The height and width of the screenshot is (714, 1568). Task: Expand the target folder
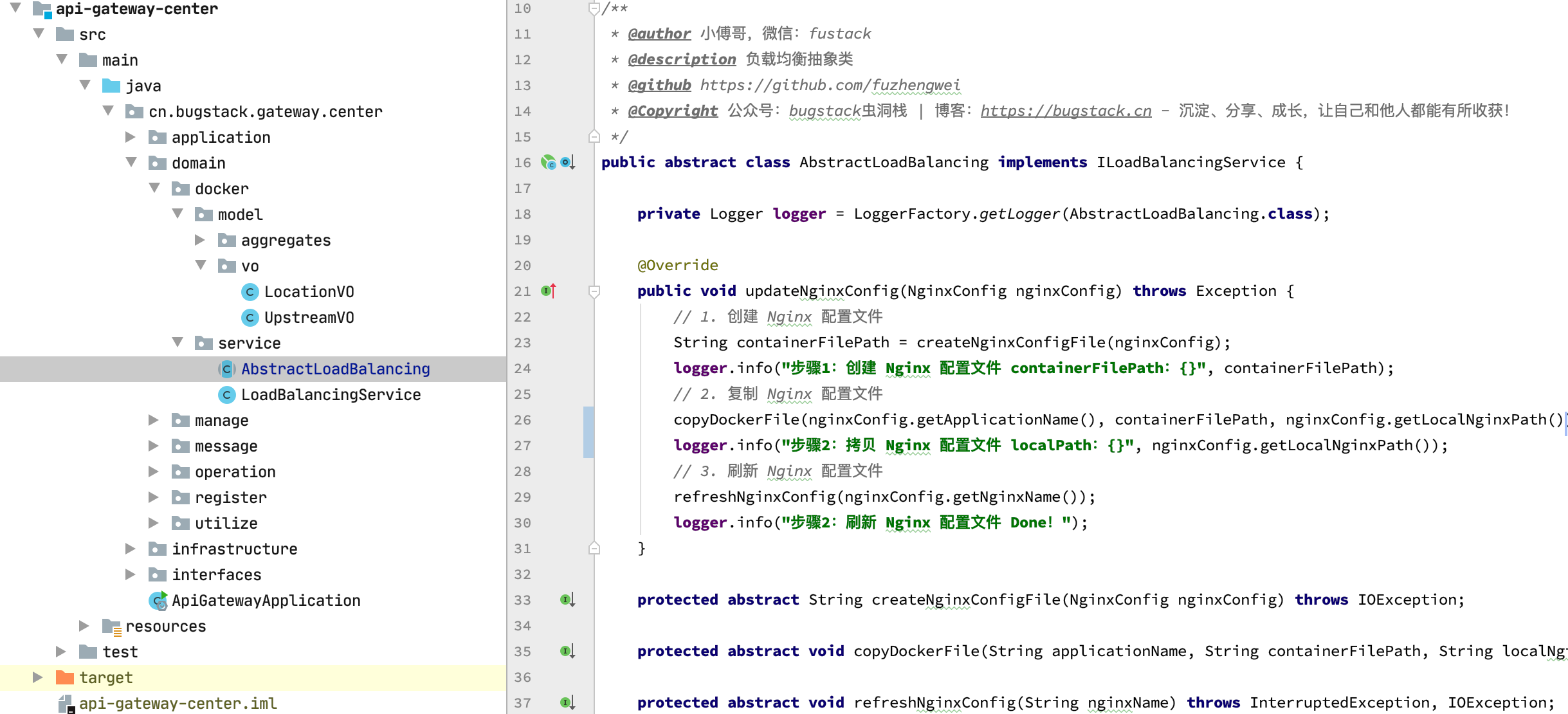point(38,677)
